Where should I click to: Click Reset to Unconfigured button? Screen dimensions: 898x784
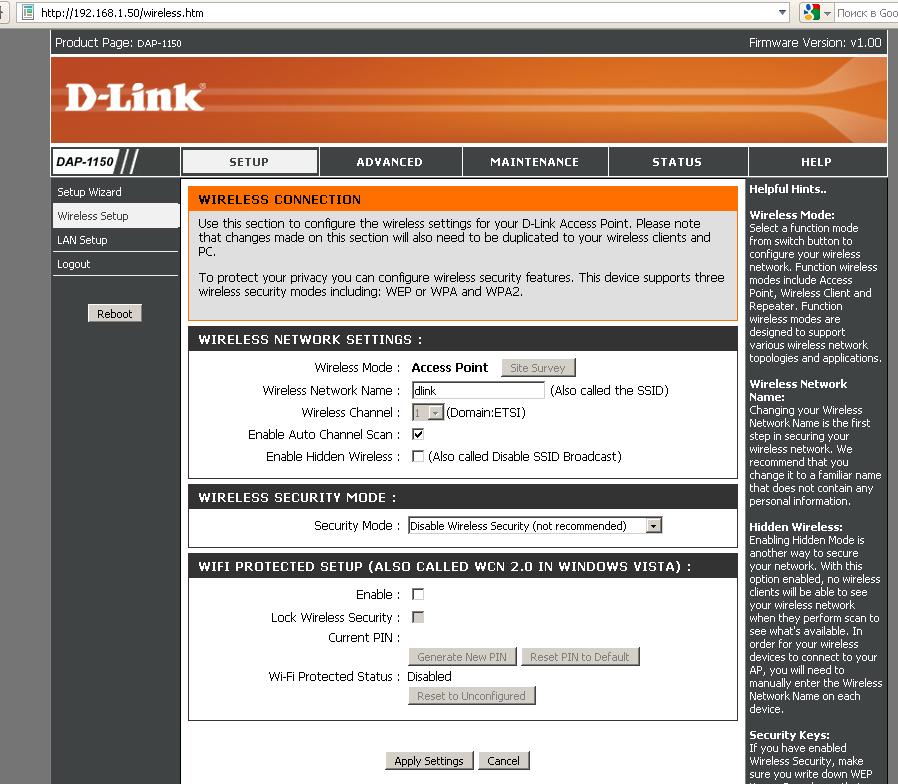[471, 696]
